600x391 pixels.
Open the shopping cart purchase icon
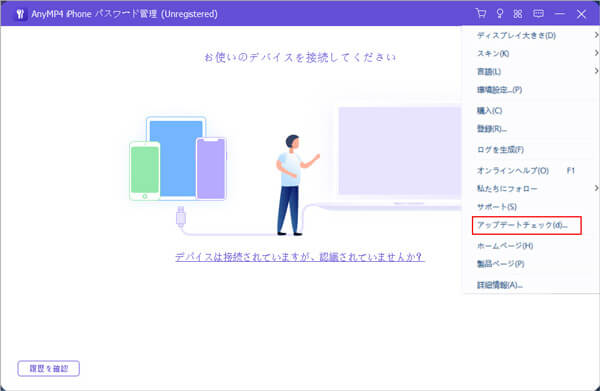click(481, 14)
